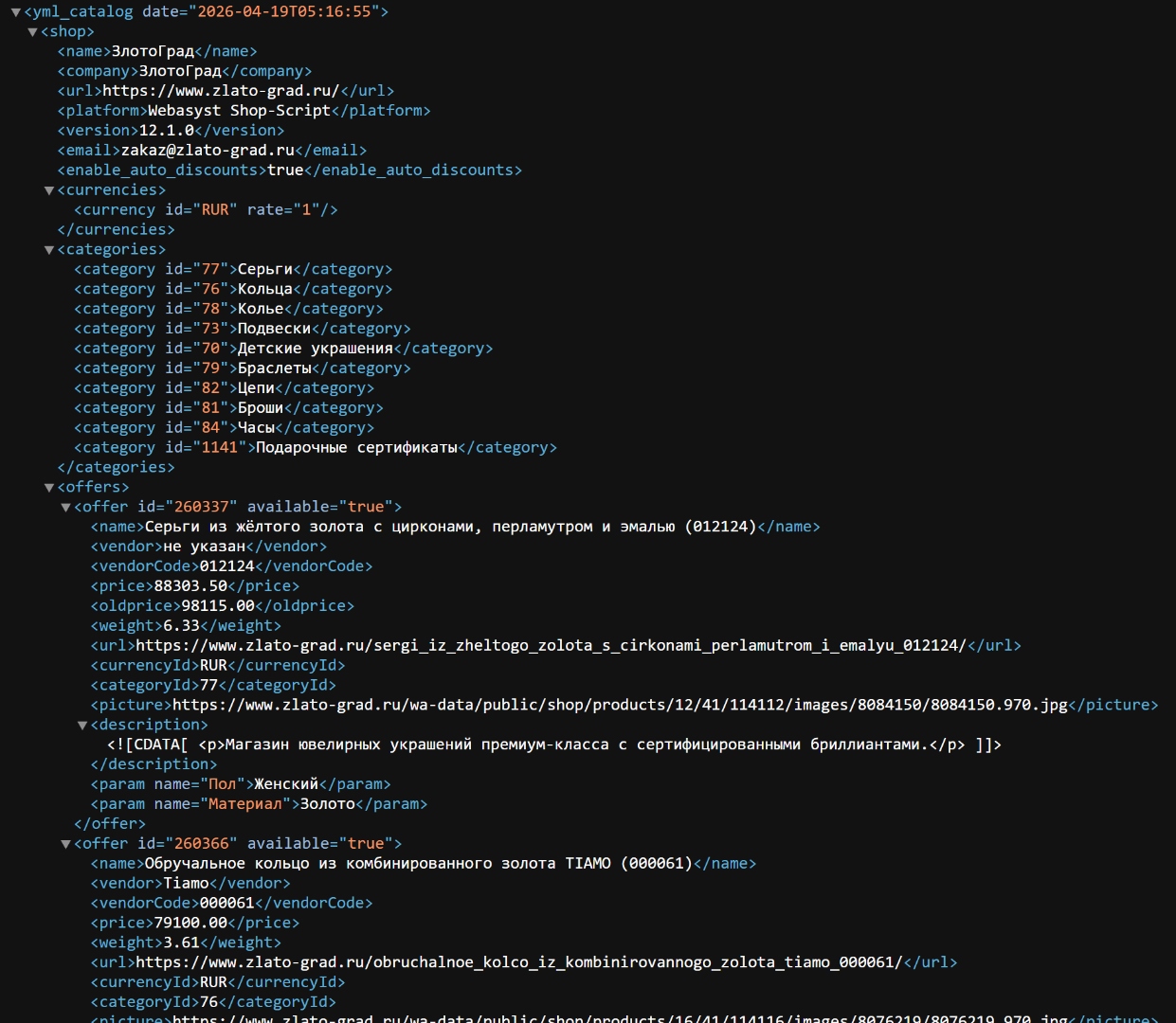
Task: Click categoryId 76 value
Action: (208, 1004)
